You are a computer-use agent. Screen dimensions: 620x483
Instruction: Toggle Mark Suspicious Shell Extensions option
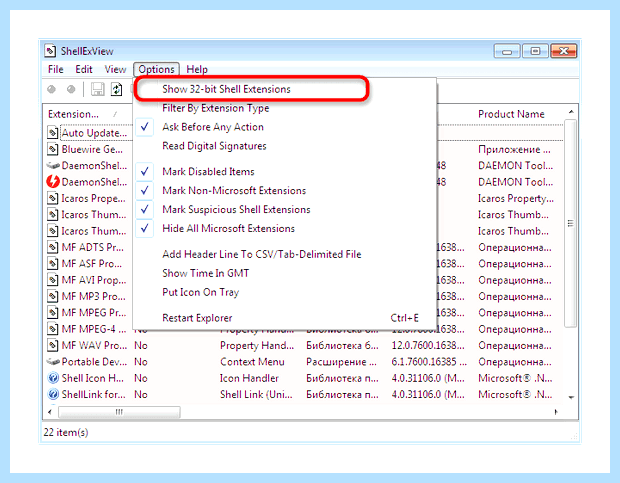(285, 209)
